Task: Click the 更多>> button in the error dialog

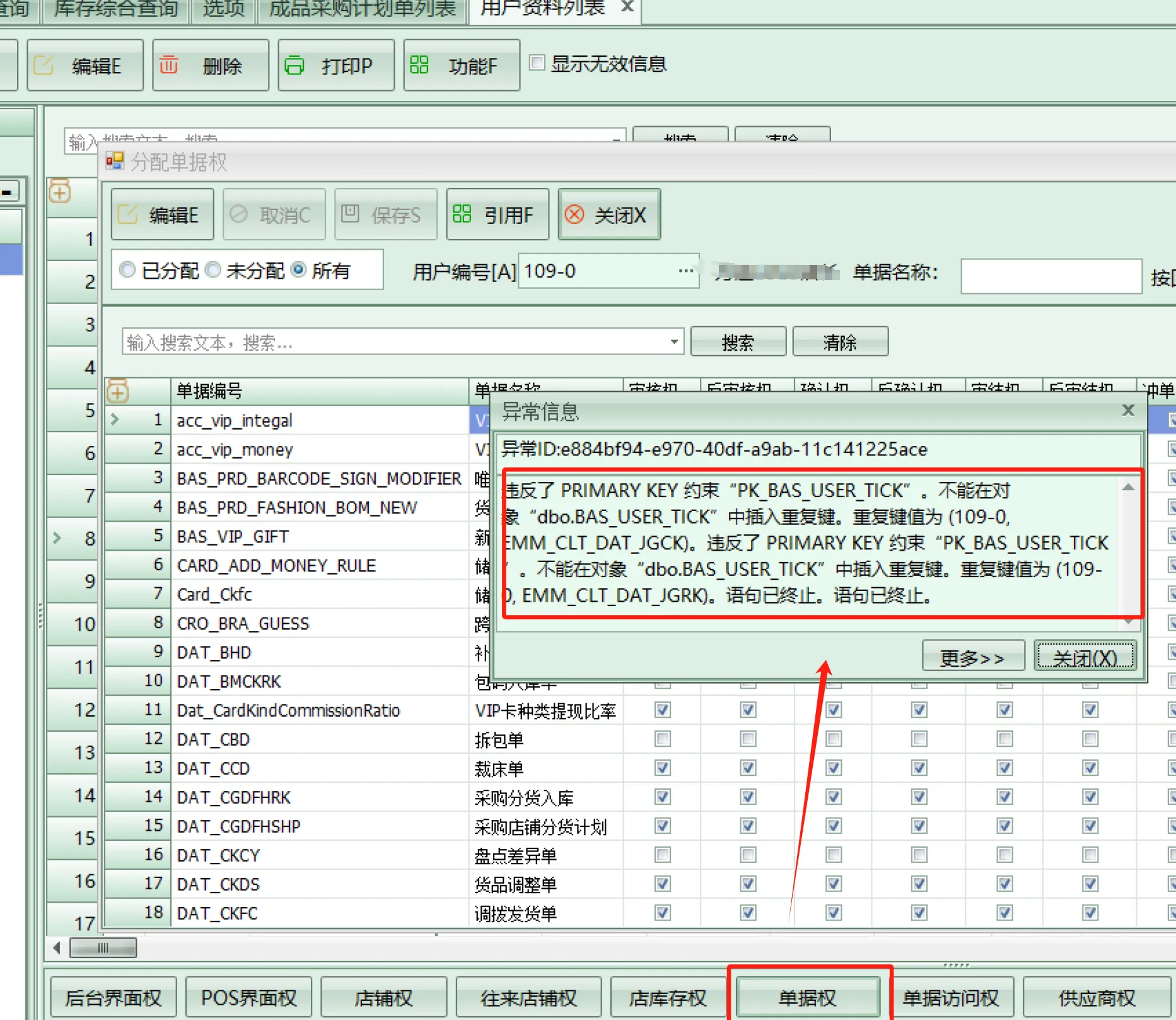Action: tap(972, 658)
